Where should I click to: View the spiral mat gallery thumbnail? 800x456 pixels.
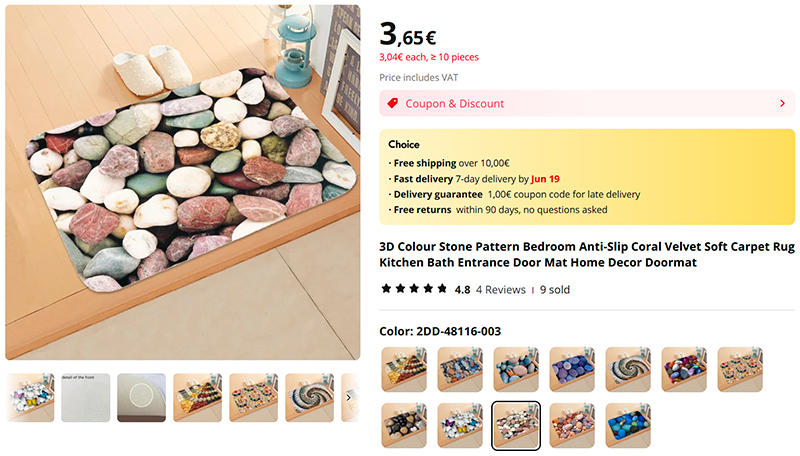point(310,398)
